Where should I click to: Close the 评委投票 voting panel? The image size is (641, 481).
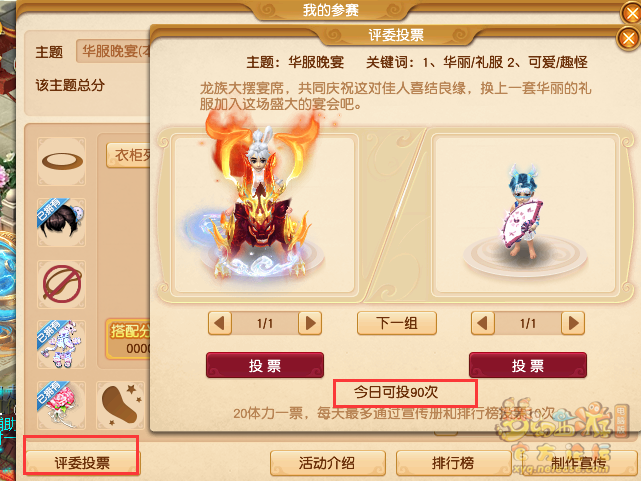[x=628, y=38]
